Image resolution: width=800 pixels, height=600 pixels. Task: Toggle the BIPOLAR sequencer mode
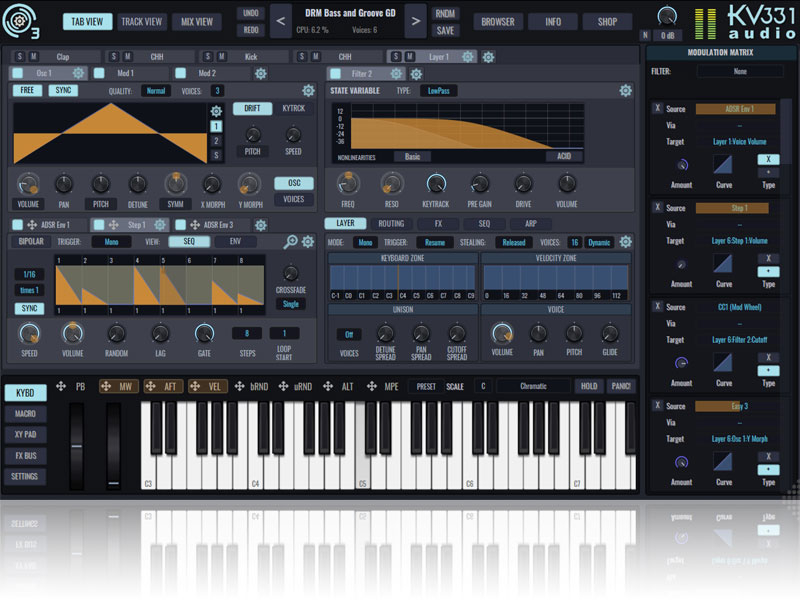(x=31, y=242)
